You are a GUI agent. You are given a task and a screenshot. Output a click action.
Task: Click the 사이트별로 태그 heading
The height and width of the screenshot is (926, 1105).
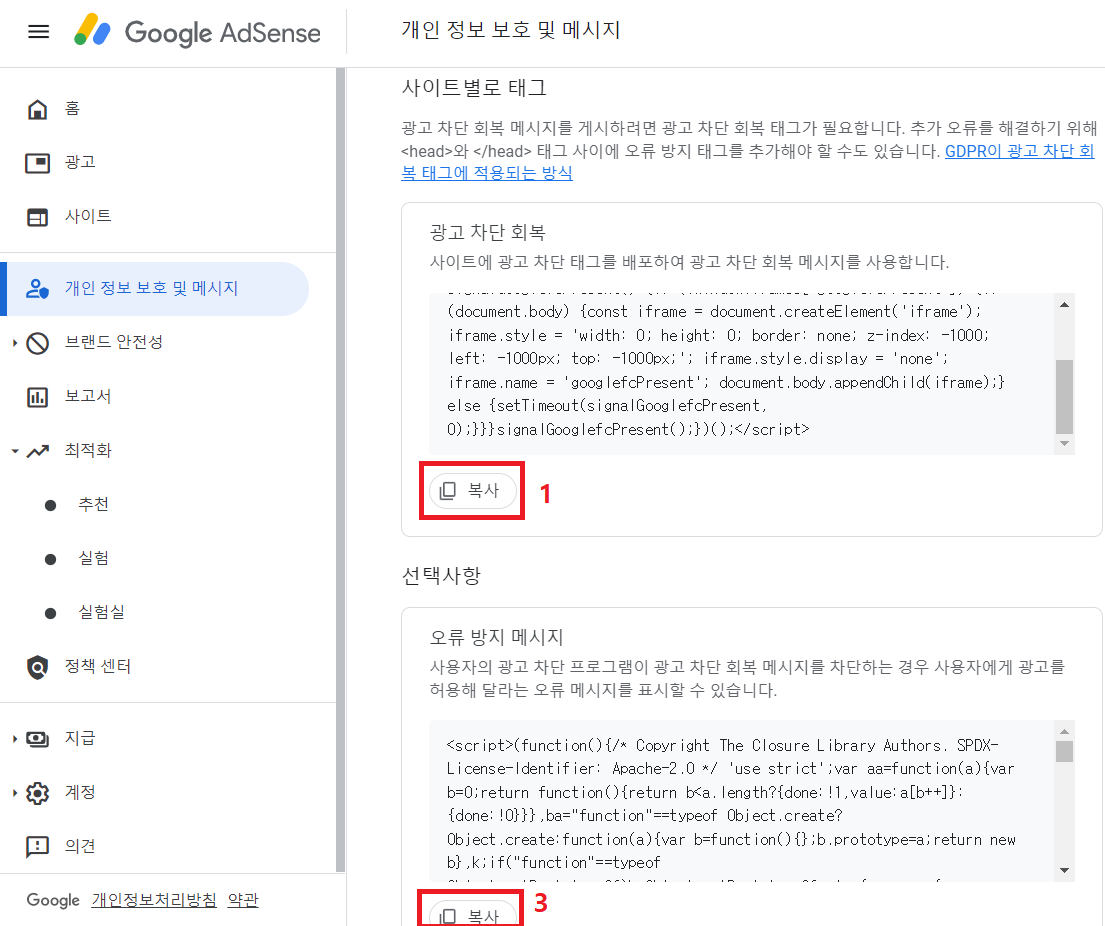474,87
